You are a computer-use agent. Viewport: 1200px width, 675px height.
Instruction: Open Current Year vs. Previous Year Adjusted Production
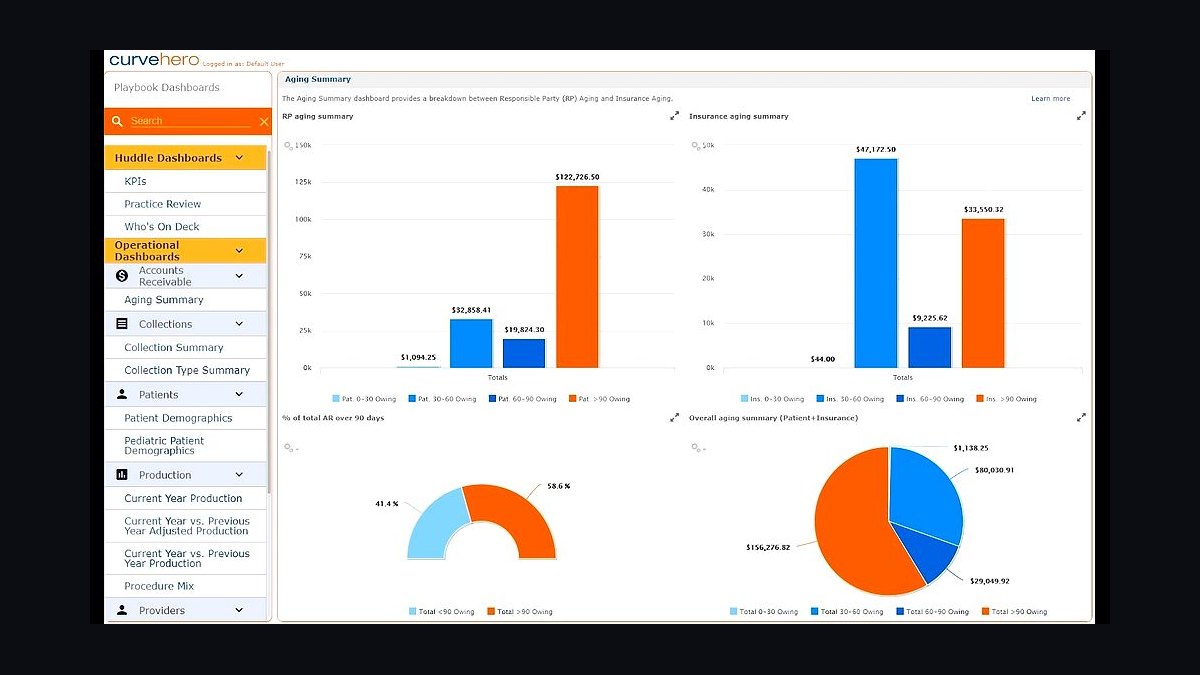186,526
